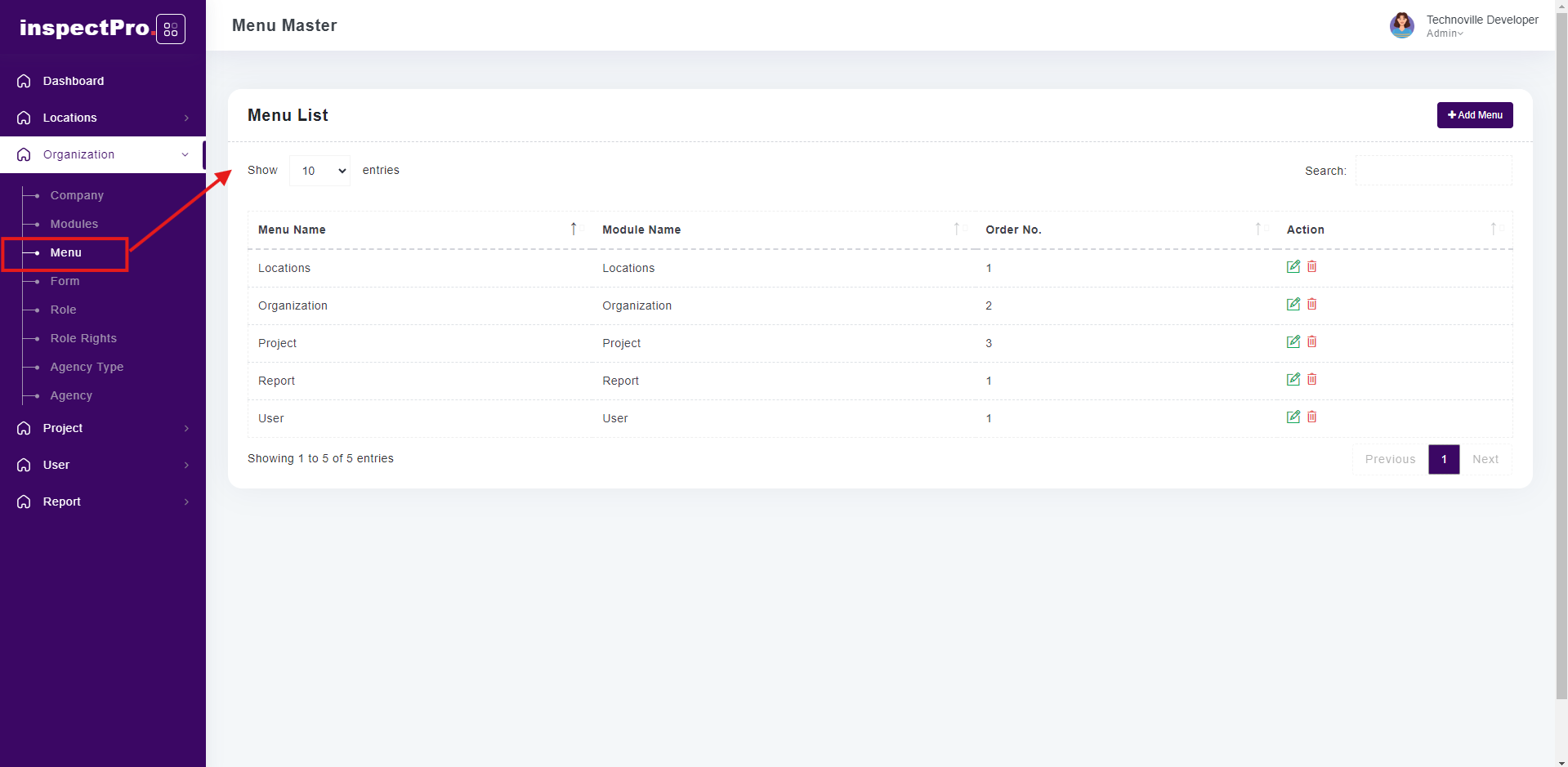Open the Admin user dropdown
1568x767 pixels.
click(x=1445, y=33)
